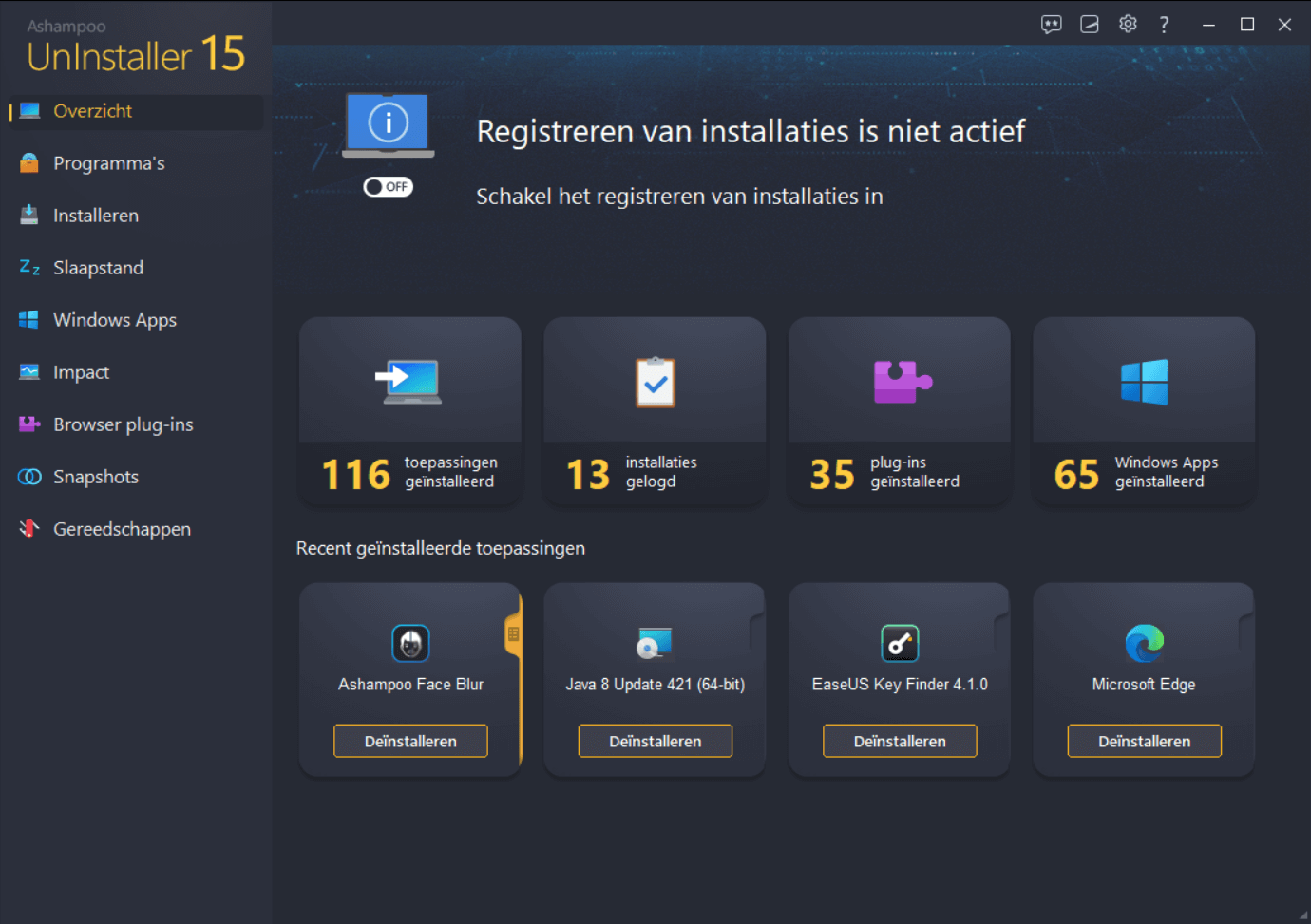Deïnstalleren Ashampoo Face Blur

click(x=410, y=742)
